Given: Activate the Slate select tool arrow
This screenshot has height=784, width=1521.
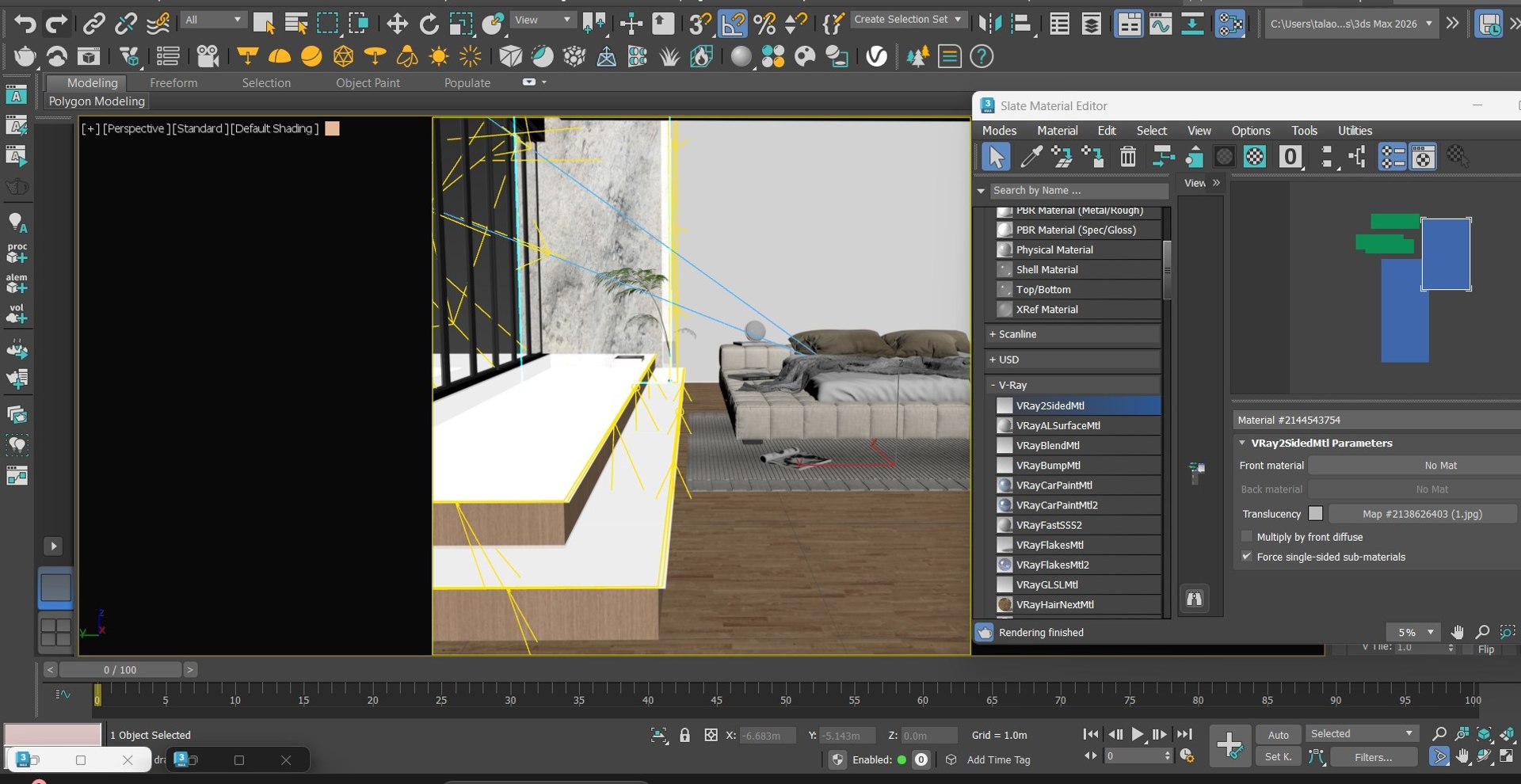Looking at the screenshot, I should click(x=996, y=157).
